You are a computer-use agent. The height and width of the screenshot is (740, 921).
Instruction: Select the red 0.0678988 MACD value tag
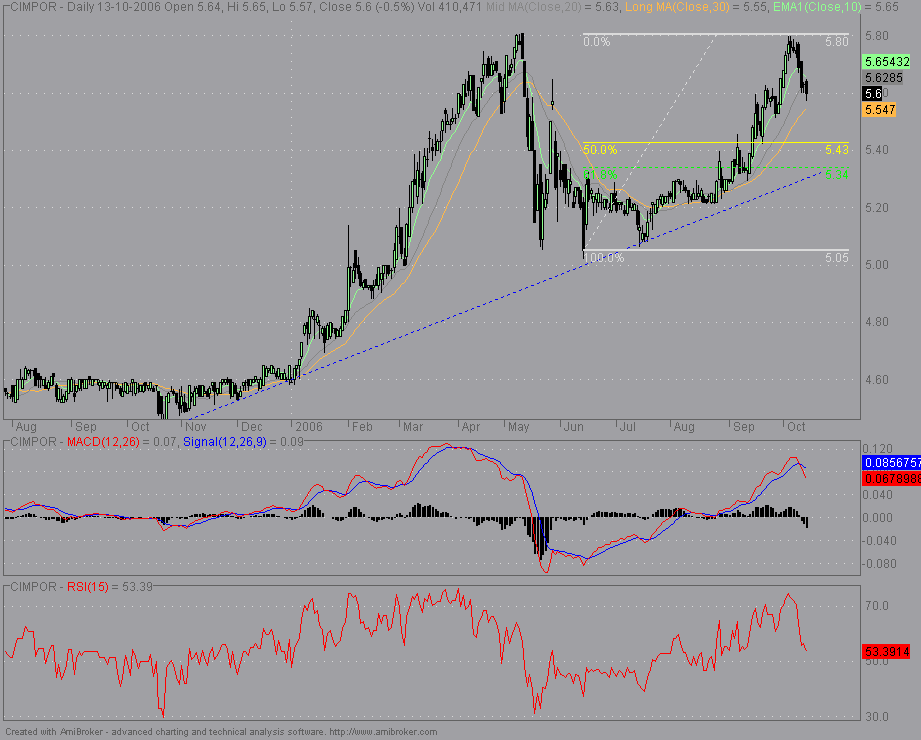tap(892, 479)
